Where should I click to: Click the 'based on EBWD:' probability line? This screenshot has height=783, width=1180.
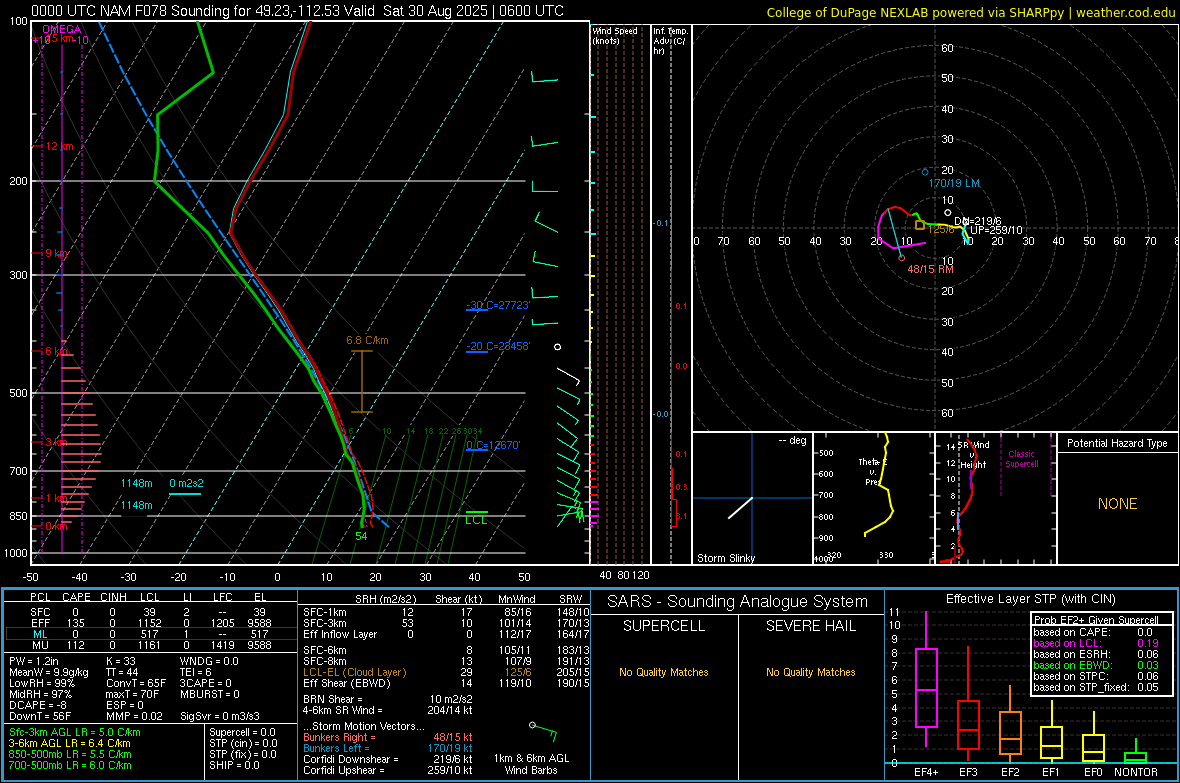[1096, 666]
